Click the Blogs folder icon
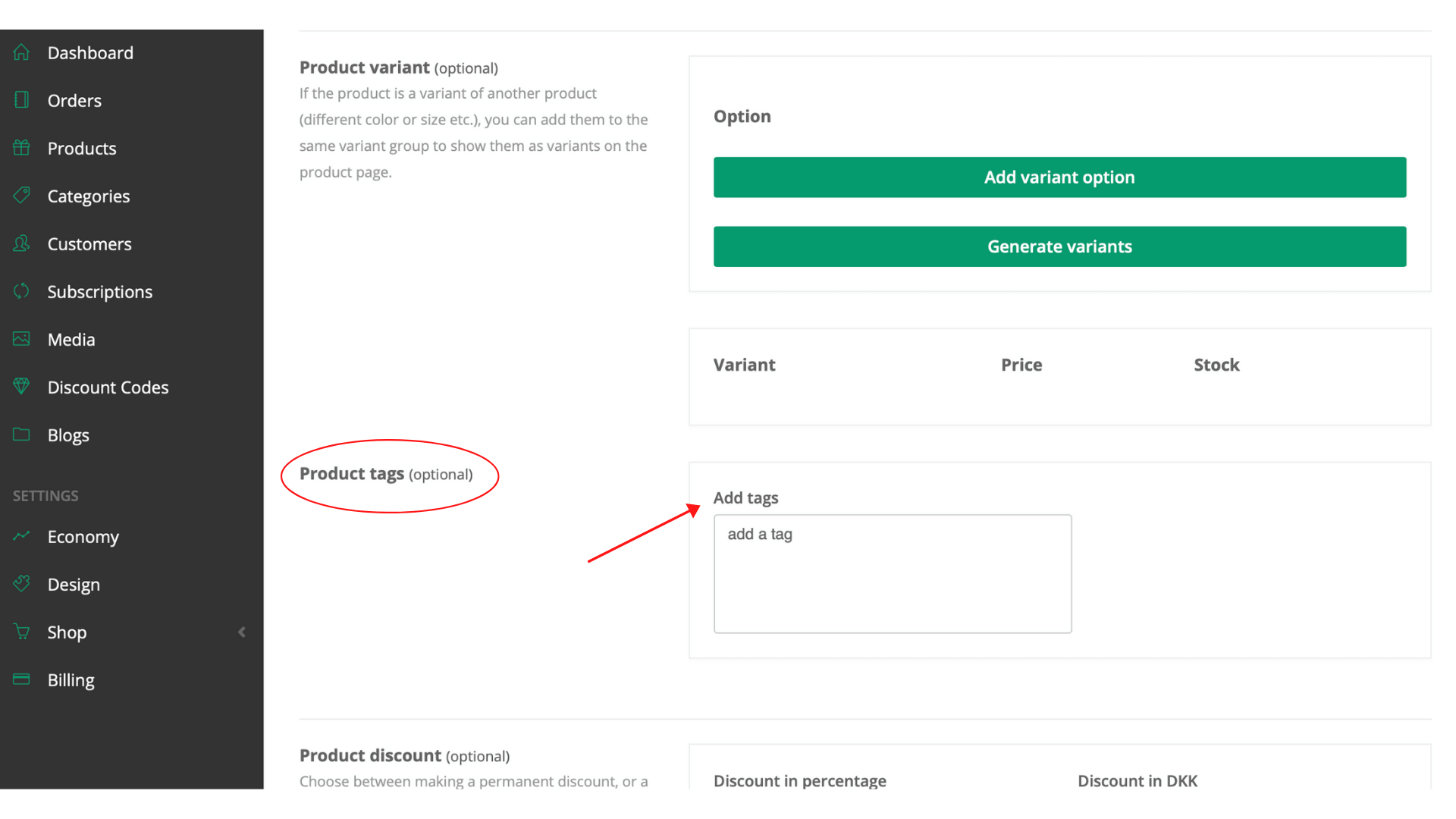Screen dimensions: 1456x819 [21, 435]
